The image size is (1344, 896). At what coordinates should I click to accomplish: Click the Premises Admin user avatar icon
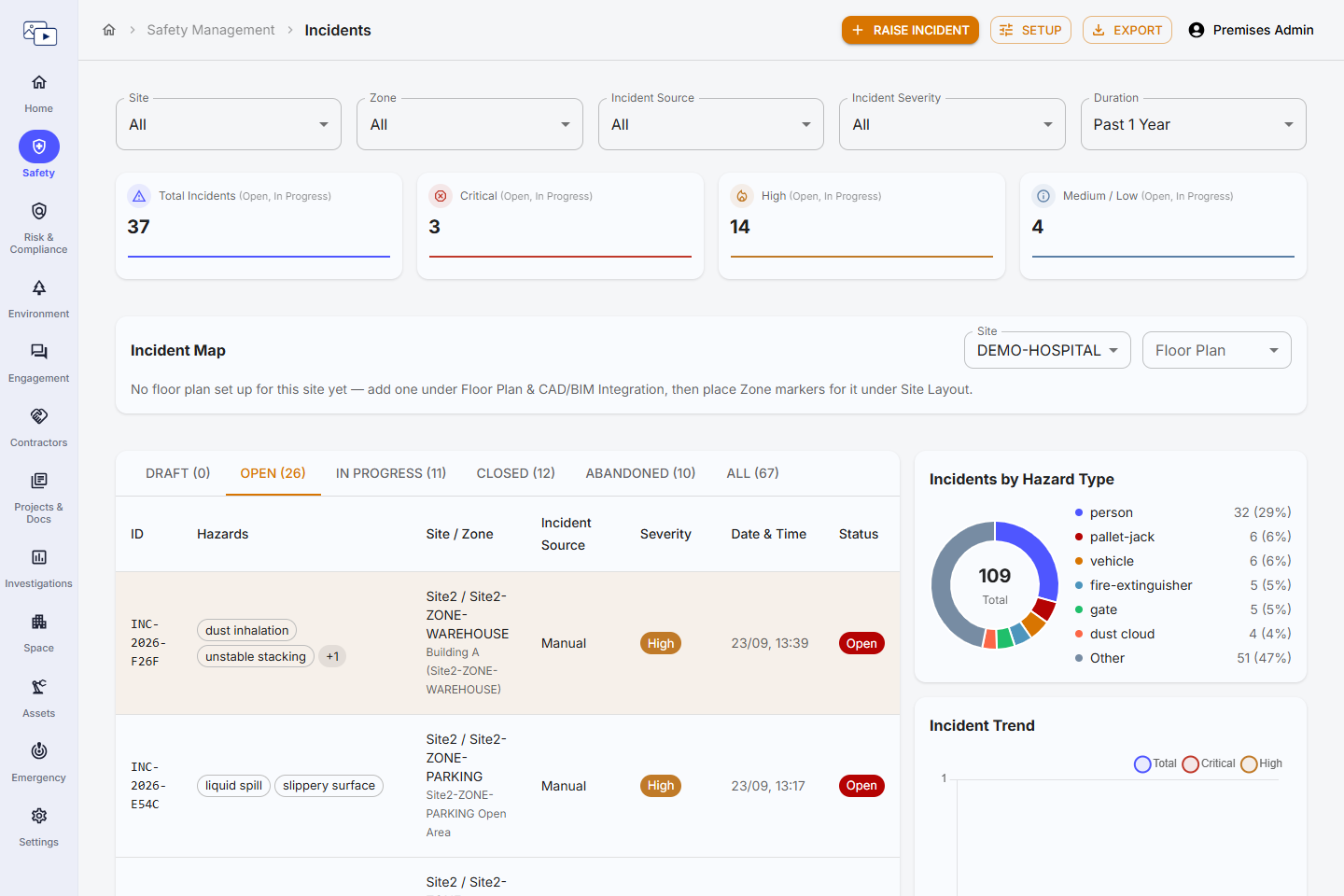click(1197, 30)
